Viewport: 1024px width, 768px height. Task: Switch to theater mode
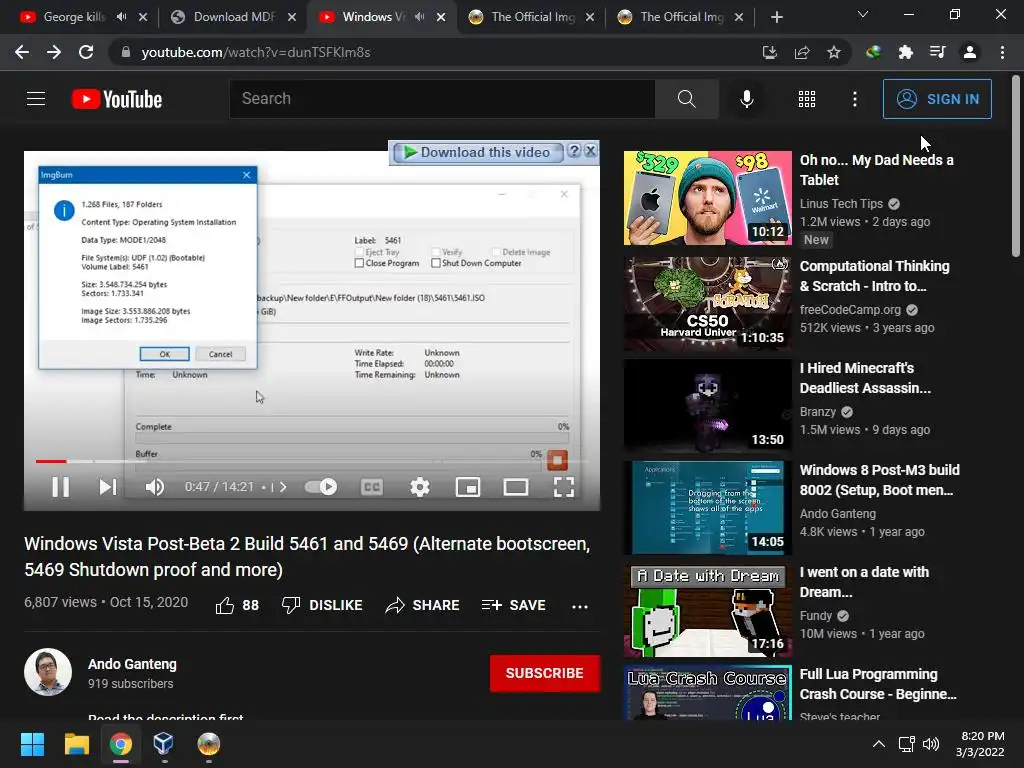click(516, 487)
